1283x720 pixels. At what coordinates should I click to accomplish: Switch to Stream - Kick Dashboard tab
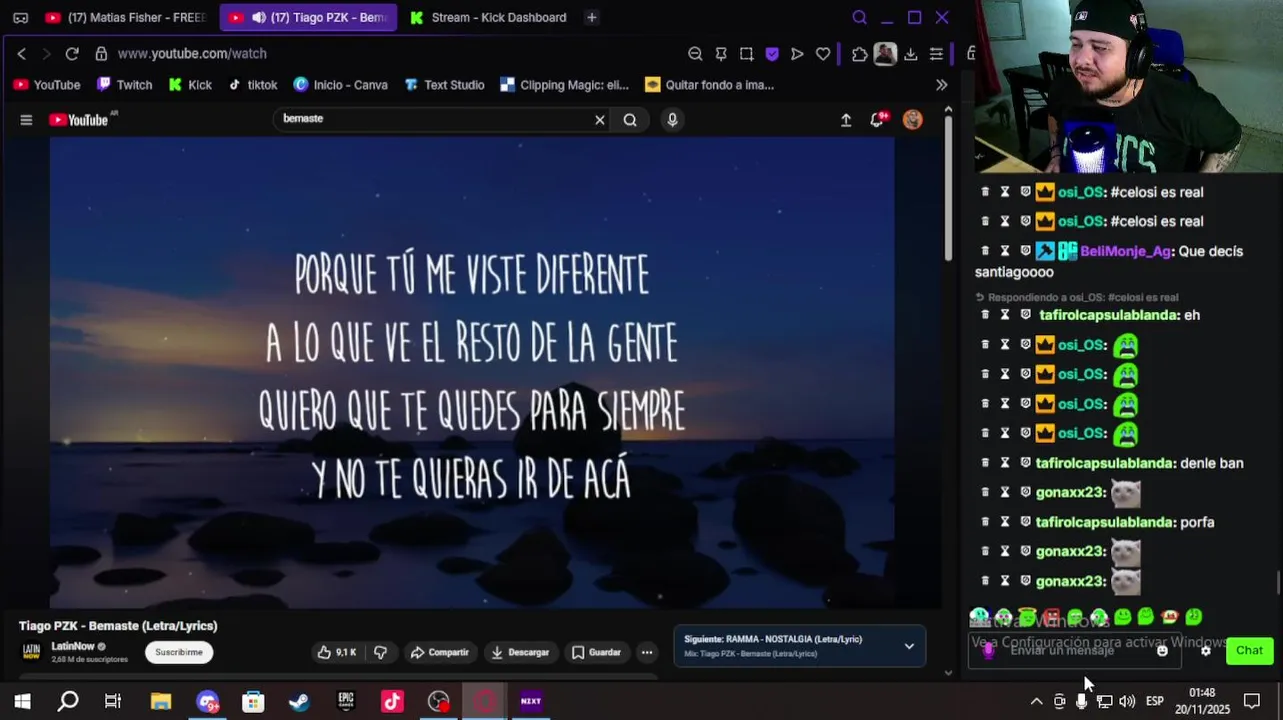(488, 17)
